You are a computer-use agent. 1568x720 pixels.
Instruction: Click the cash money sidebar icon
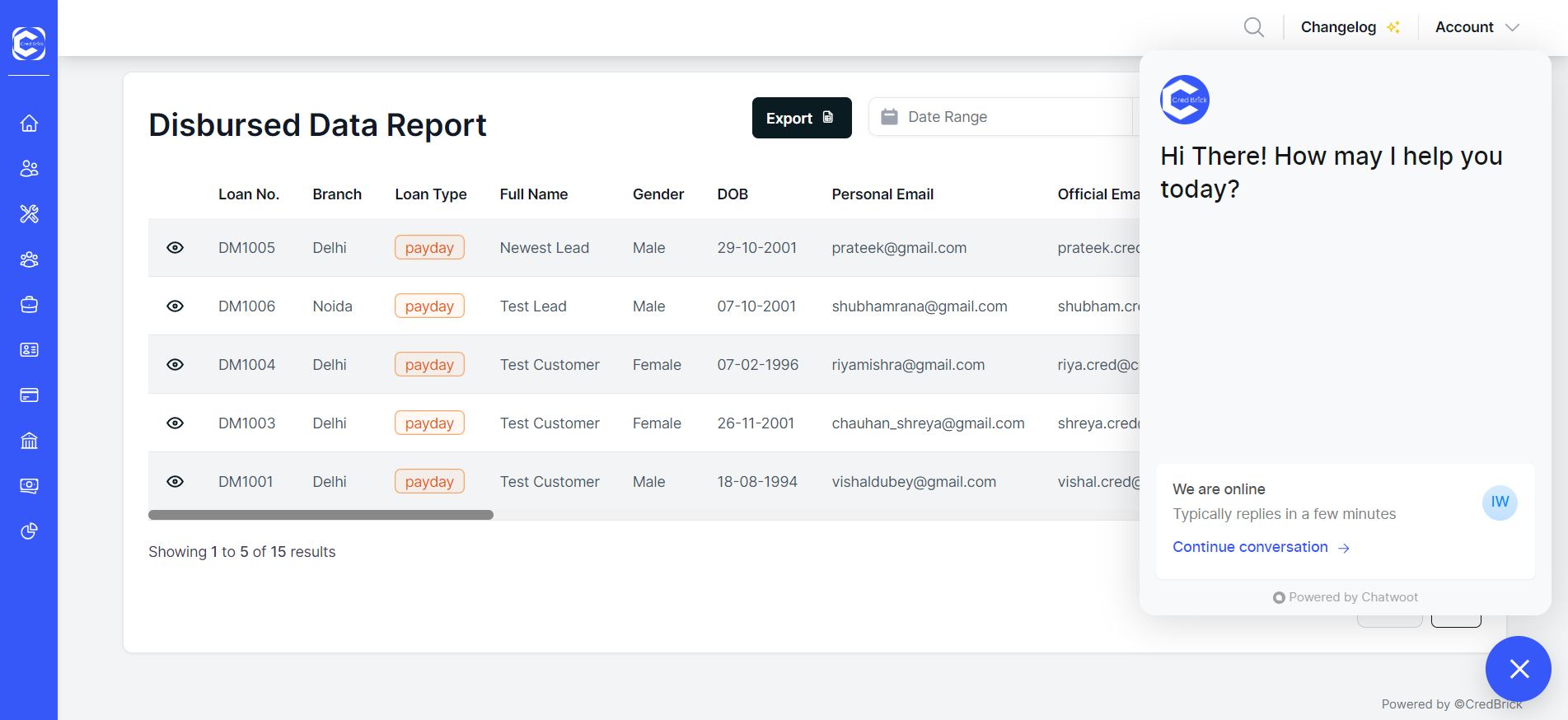[x=29, y=486]
